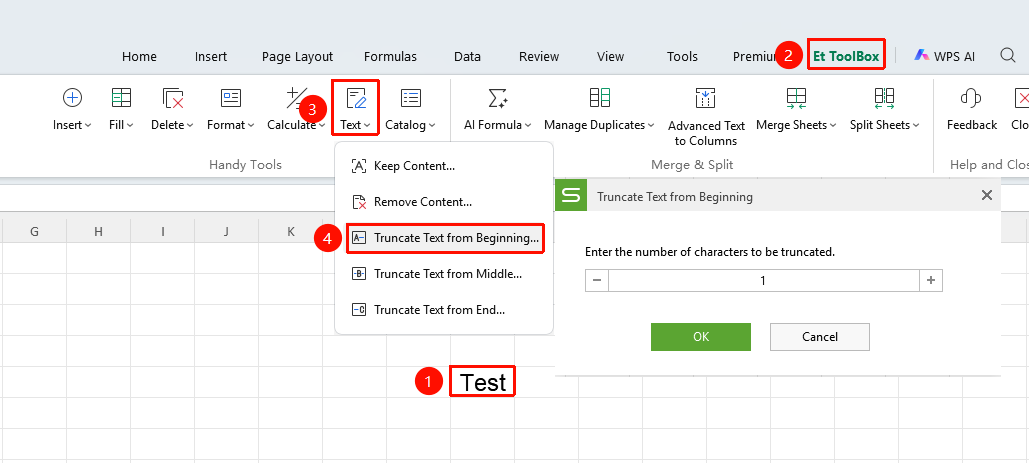Expand the Format dropdown arrow
The image size is (1029, 463).
pos(251,125)
